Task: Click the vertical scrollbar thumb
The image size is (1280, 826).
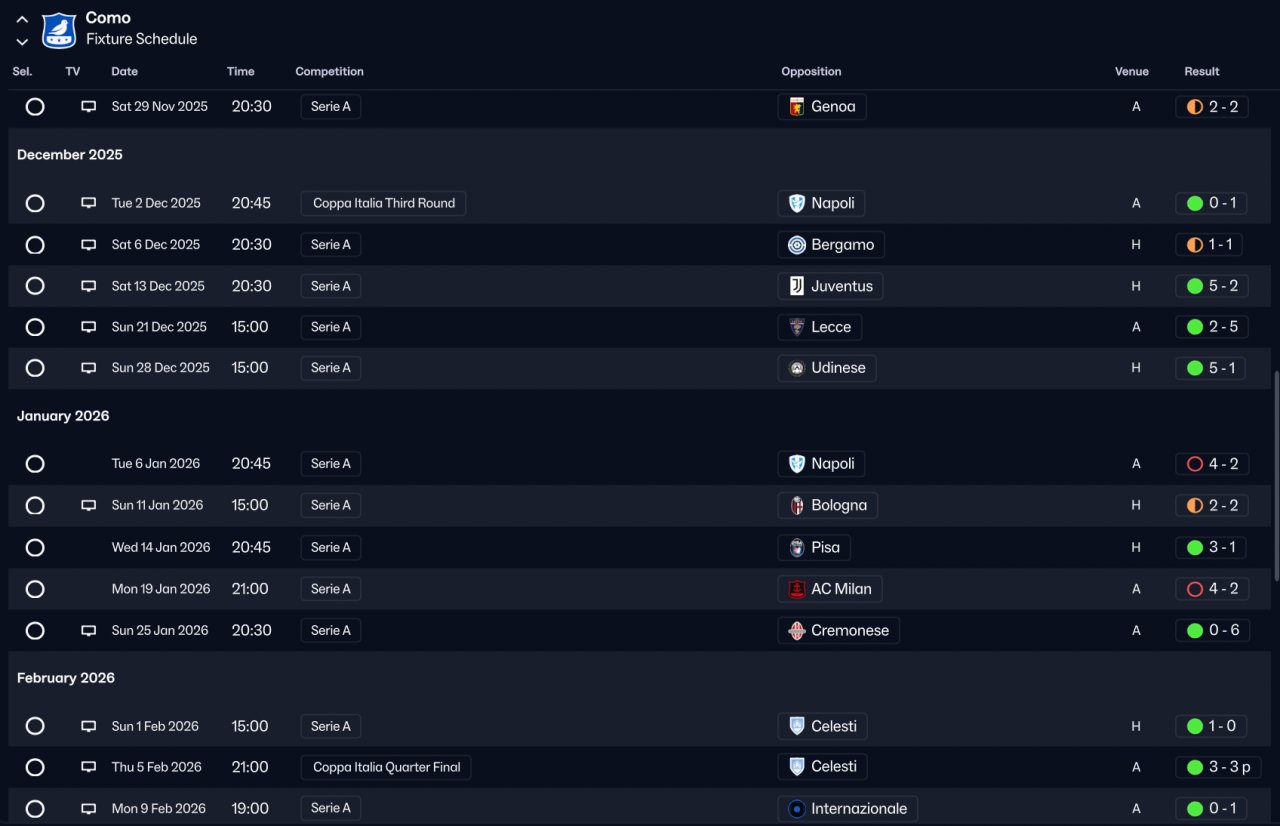Action: coord(1275,476)
